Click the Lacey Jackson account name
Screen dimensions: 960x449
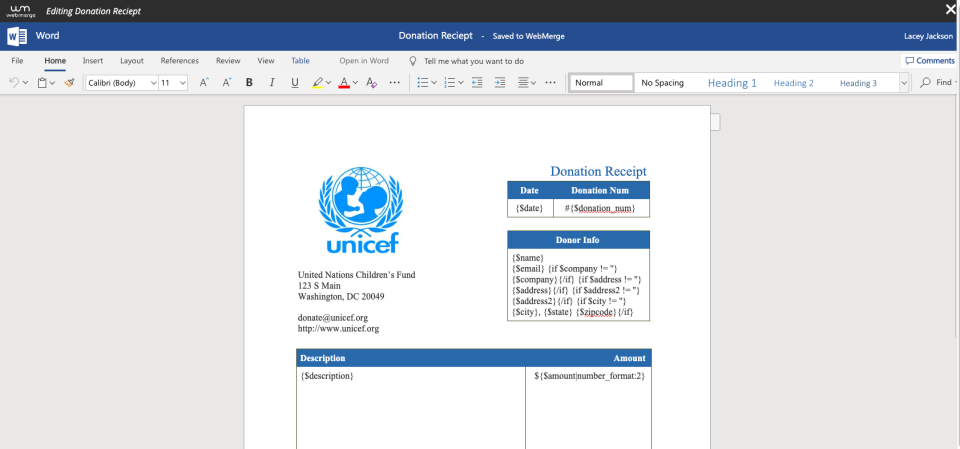[x=928, y=36]
